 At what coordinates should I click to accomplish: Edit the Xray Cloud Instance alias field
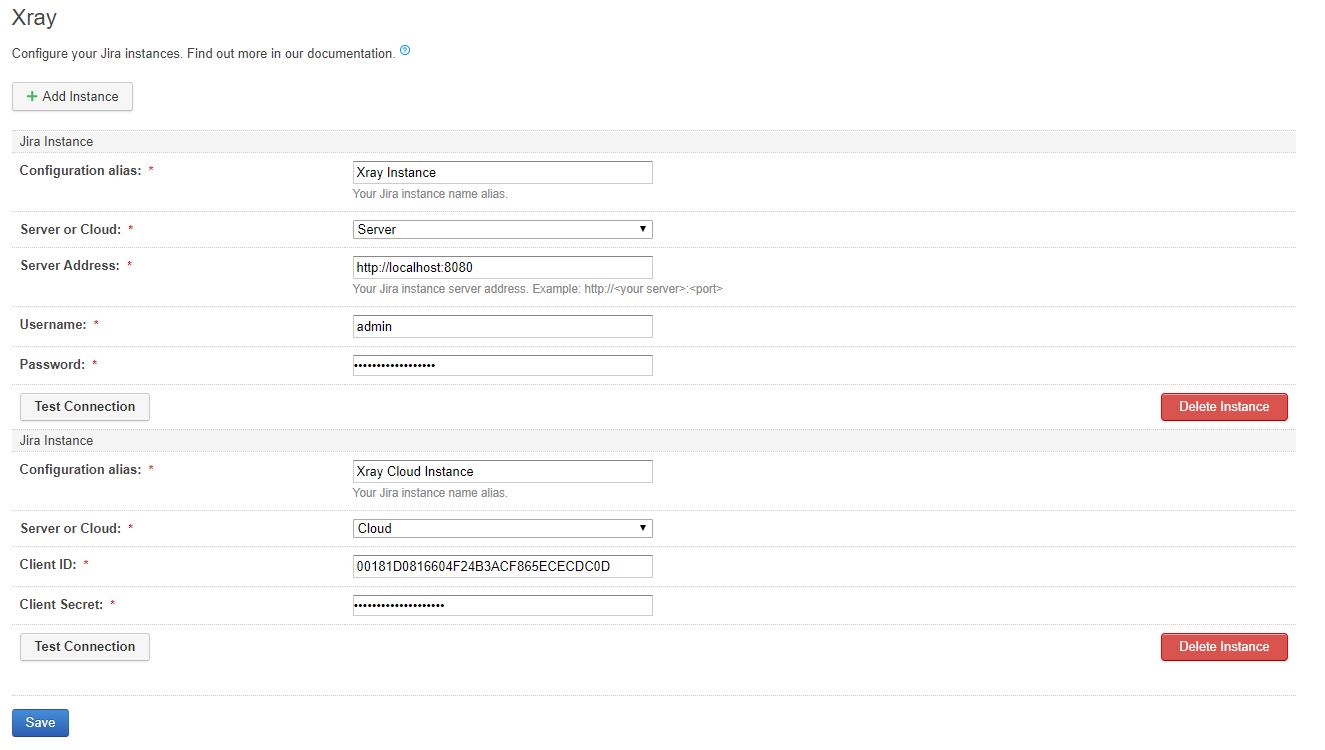pos(502,471)
